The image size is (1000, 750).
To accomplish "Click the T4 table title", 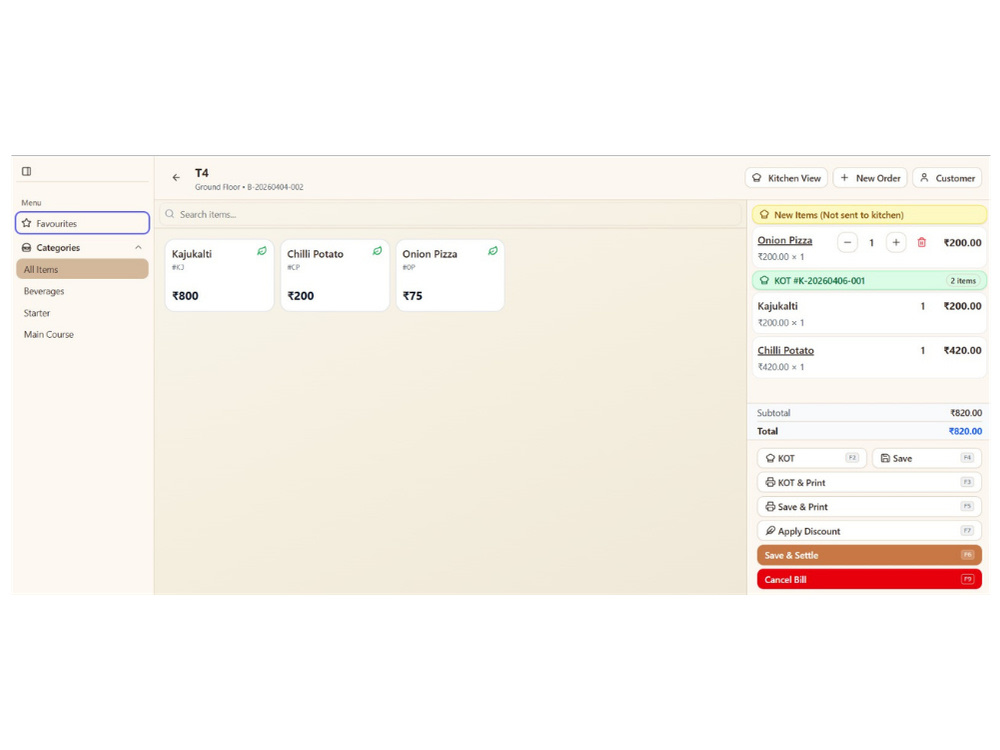I will 202,173.
